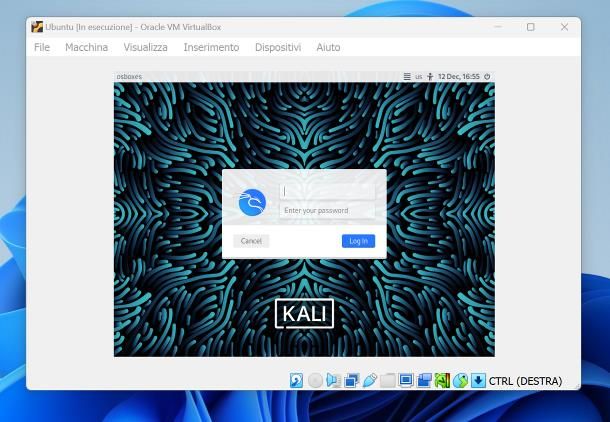Open the display settings status icon
This screenshot has height=422, width=610.
coord(406,380)
